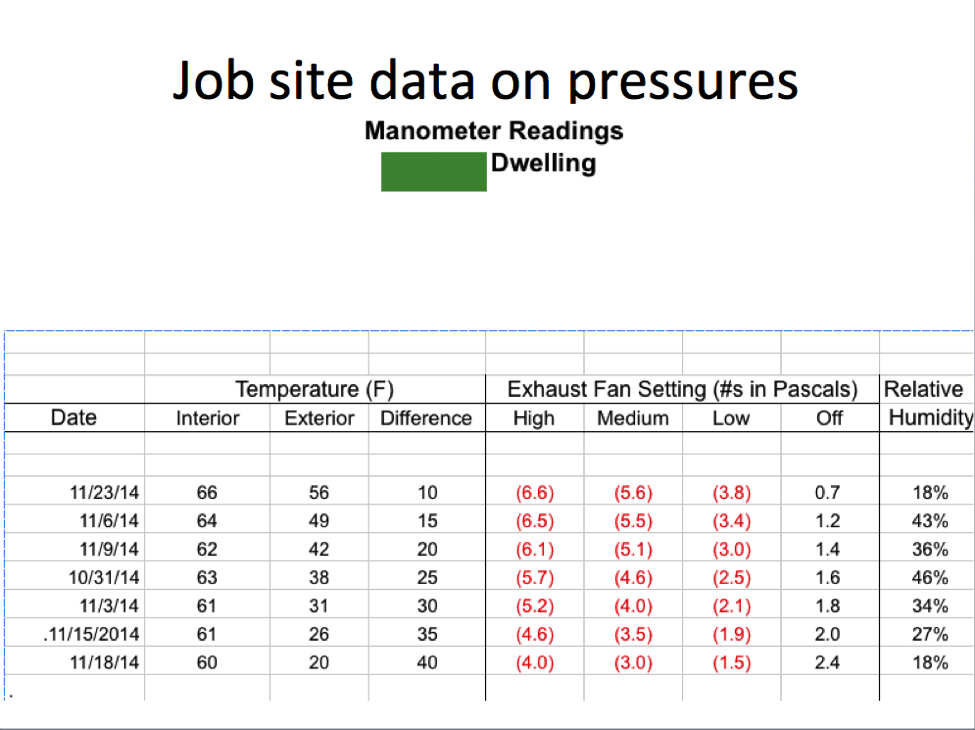Click the slide title 'Job site data on pressures'
This screenshot has width=975, height=730.
click(x=486, y=80)
